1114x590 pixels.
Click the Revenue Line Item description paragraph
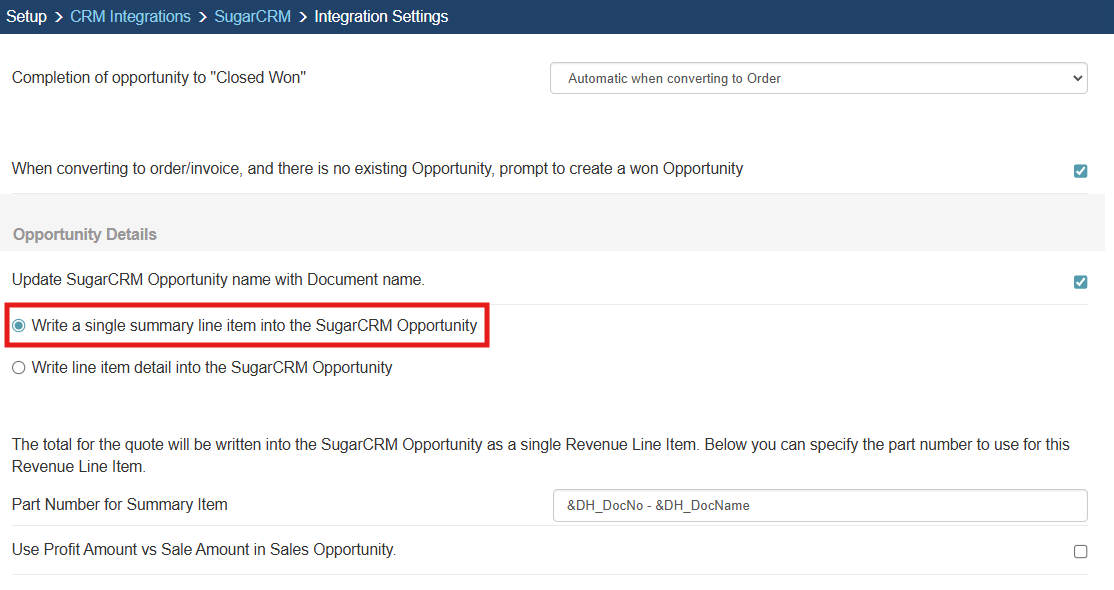point(540,455)
